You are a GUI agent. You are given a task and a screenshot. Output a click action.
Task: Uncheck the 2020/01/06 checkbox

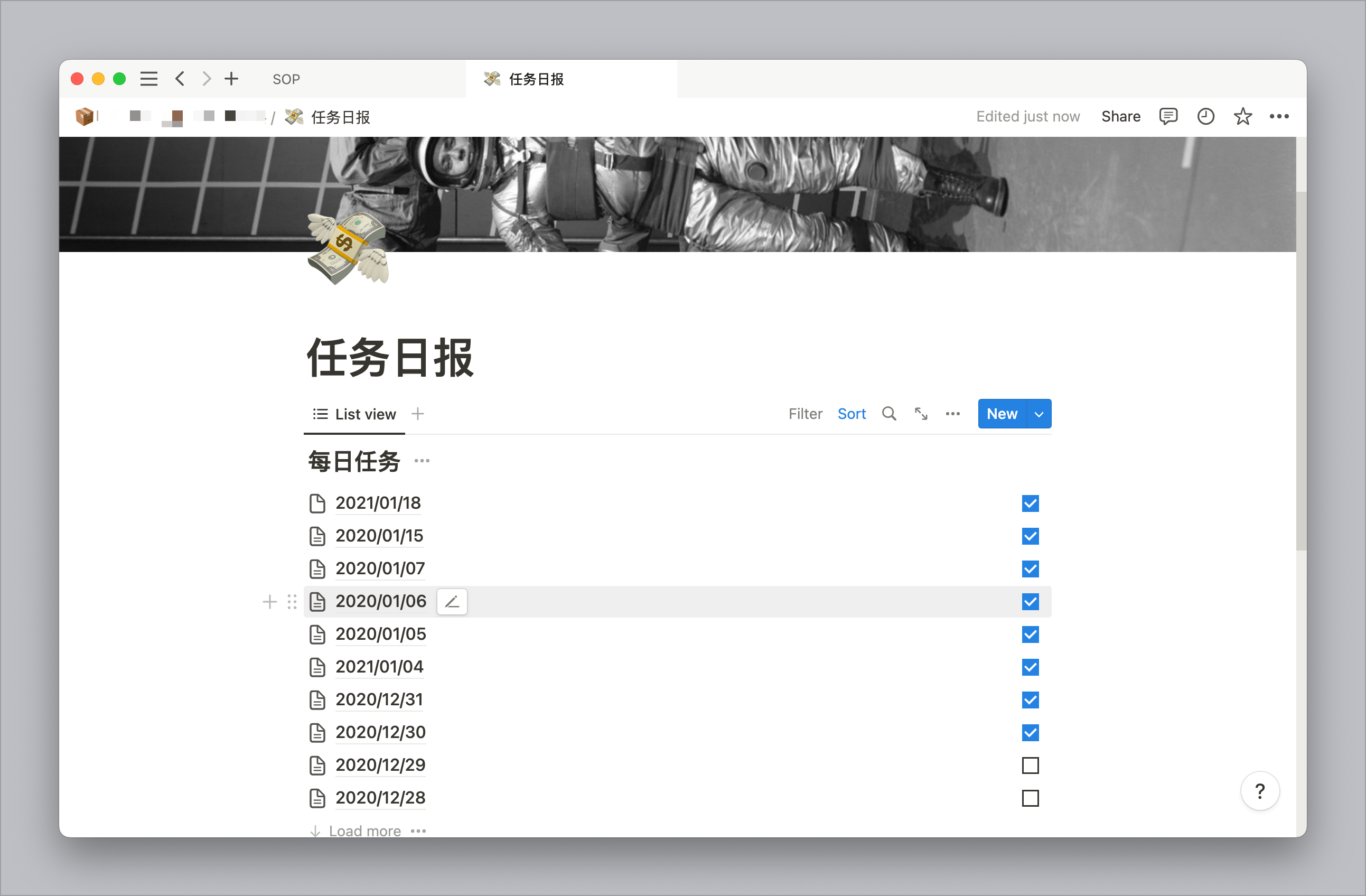pyautogui.click(x=1030, y=602)
